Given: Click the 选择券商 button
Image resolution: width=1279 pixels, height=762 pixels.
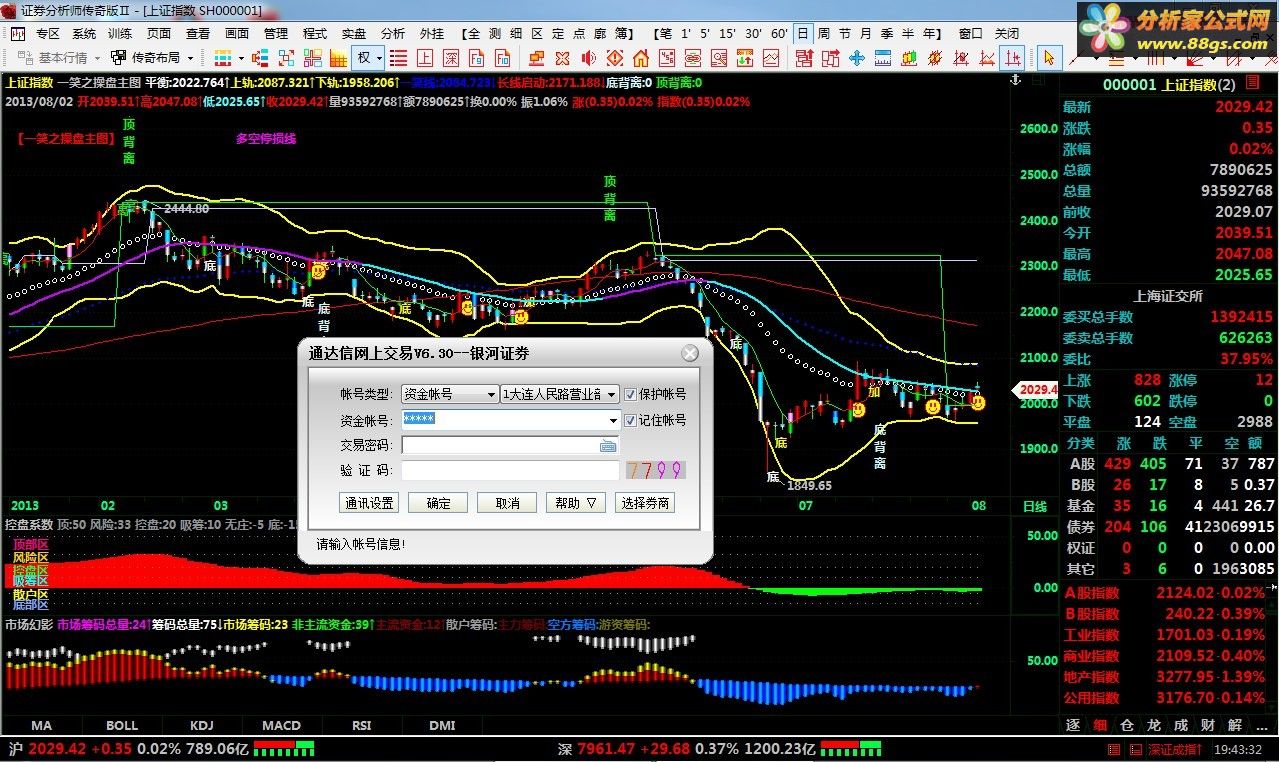Looking at the screenshot, I should pos(645,503).
